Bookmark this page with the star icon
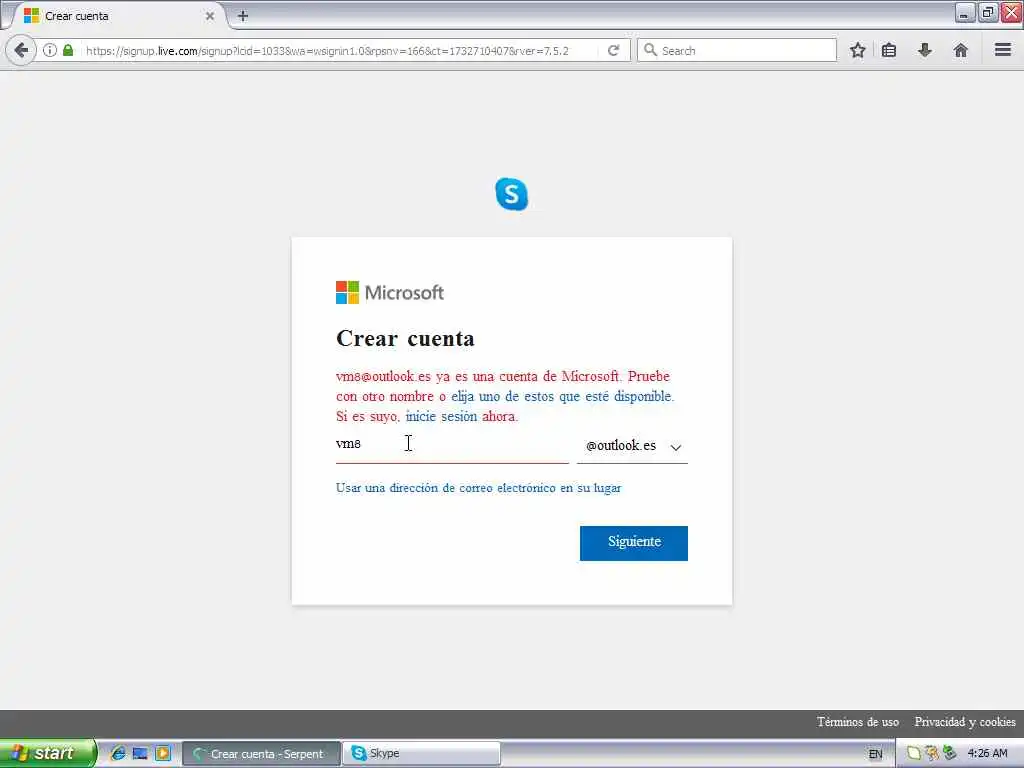The height and width of the screenshot is (768, 1024). (857, 50)
